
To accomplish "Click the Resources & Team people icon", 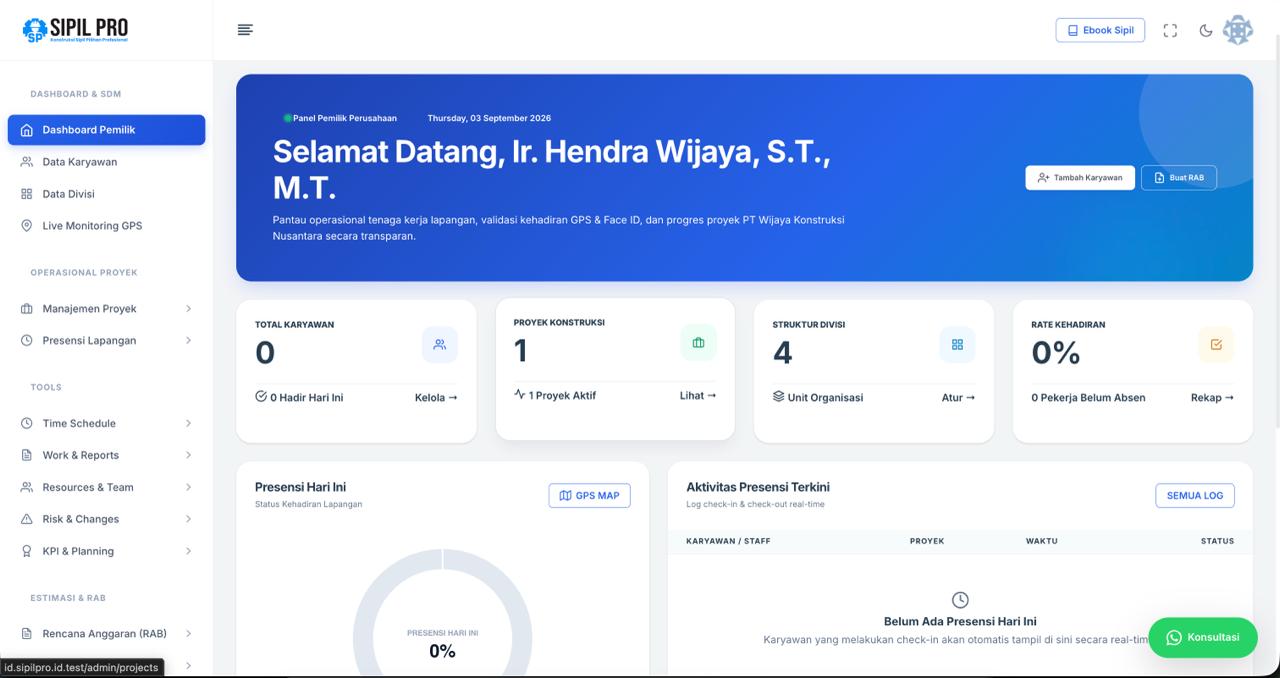I will pos(27,488).
